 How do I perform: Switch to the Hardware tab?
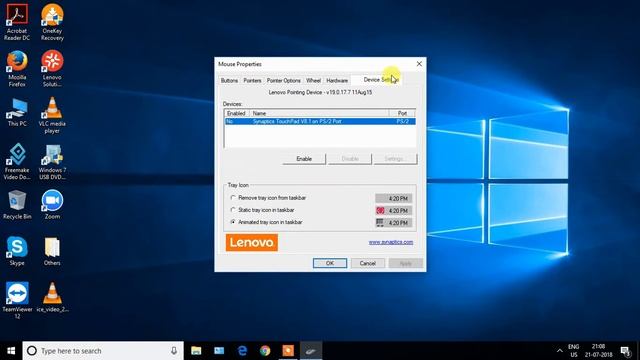(337, 80)
